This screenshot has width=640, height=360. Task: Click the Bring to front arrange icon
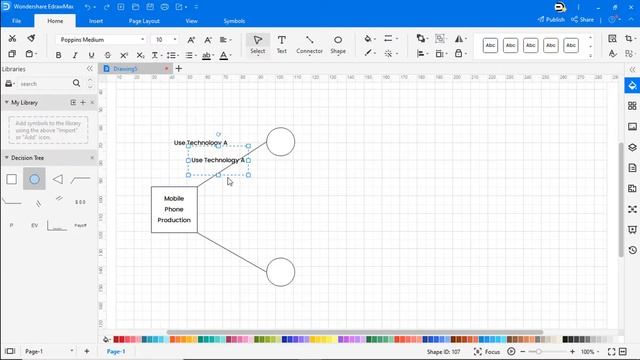(421, 38)
